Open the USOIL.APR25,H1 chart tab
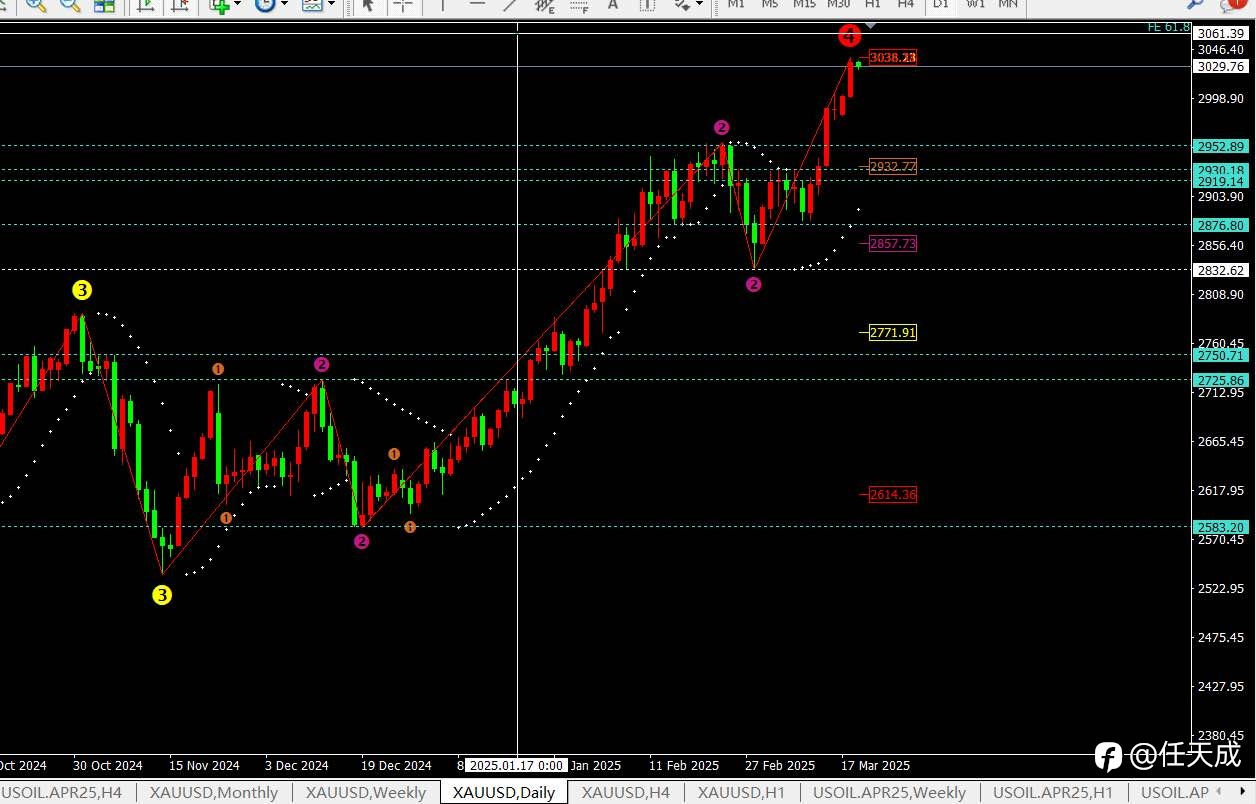Image resolution: width=1256 pixels, height=804 pixels. (1053, 792)
